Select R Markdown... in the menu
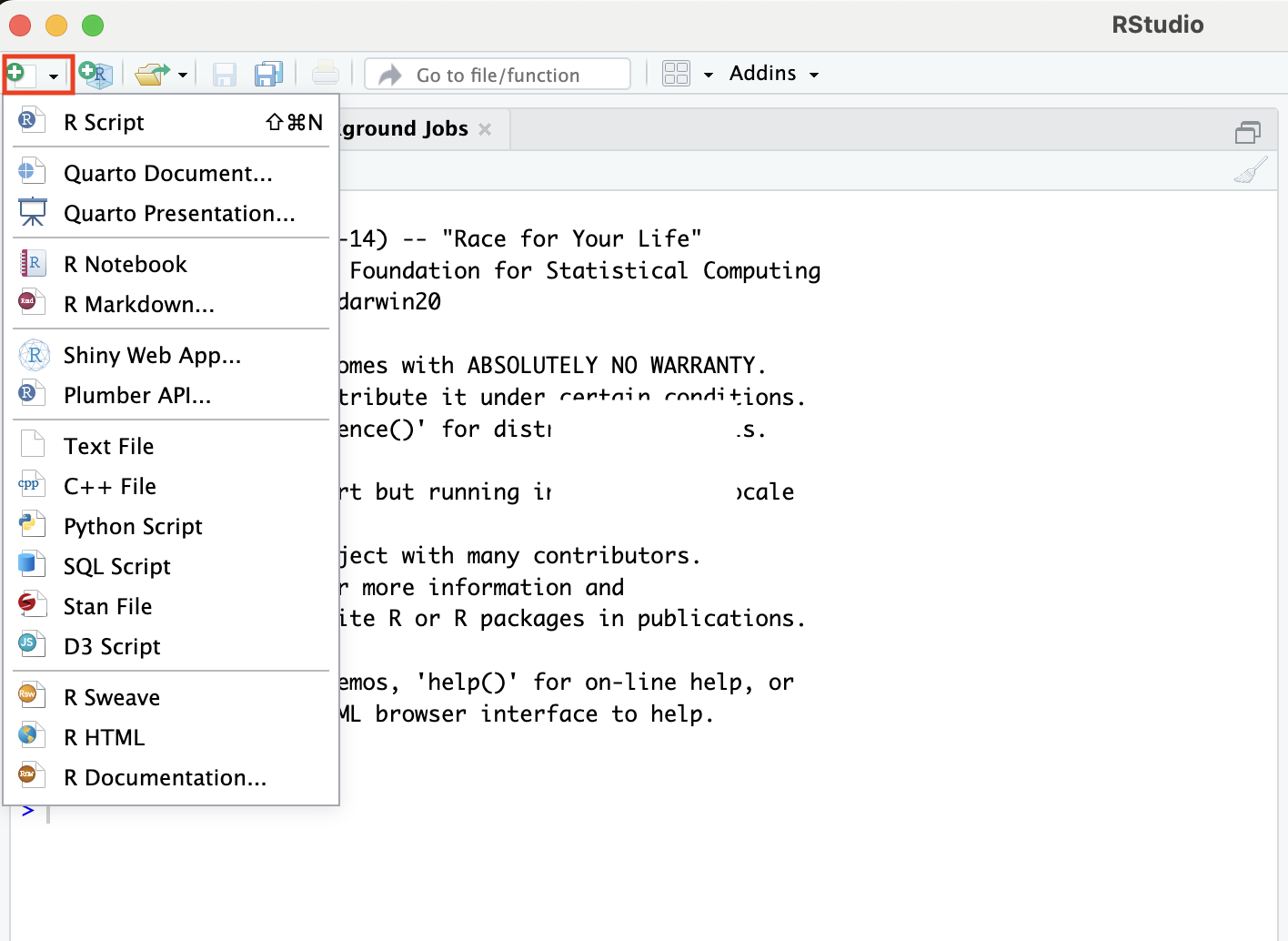This screenshot has width=1288, height=941. pos(171,304)
